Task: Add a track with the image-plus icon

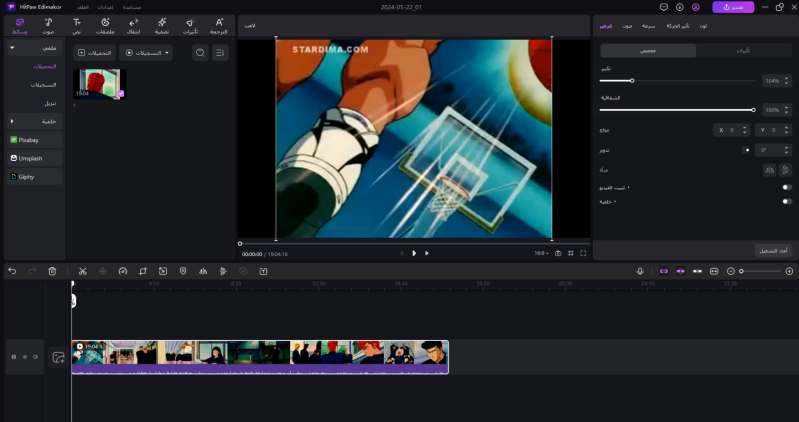Action: [x=59, y=358]
